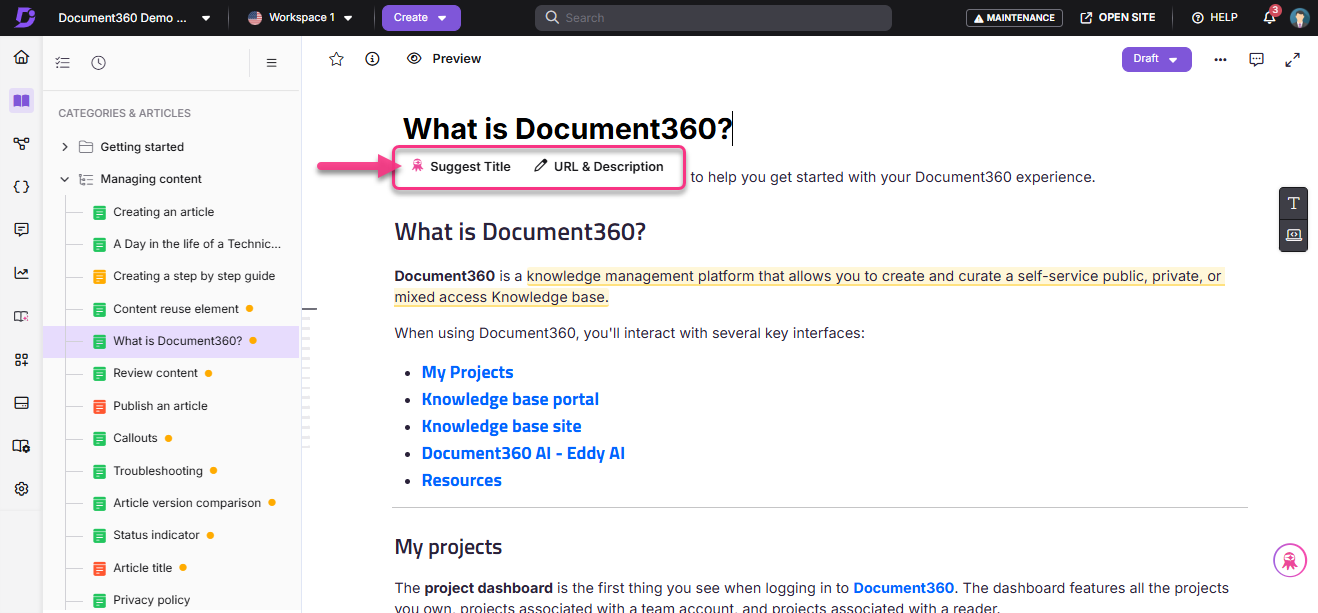Open the Workflow icon in the sidebar
This screenshot has width=1318, height=613.
21,143
